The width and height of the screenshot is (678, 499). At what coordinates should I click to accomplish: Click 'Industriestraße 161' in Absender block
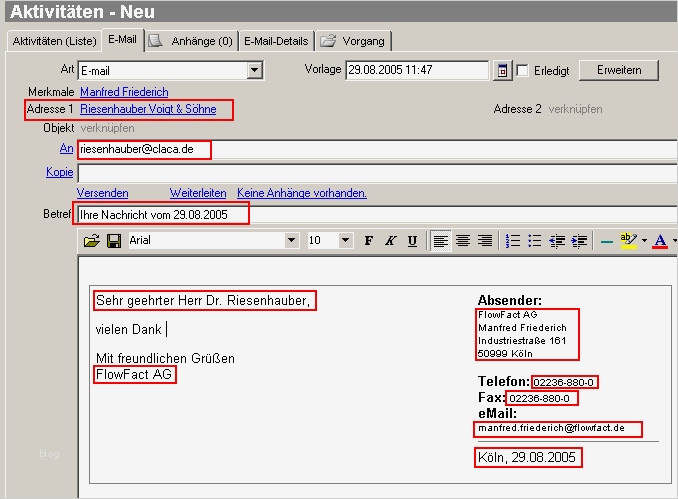pyautogui.click(x=522, y=341)
